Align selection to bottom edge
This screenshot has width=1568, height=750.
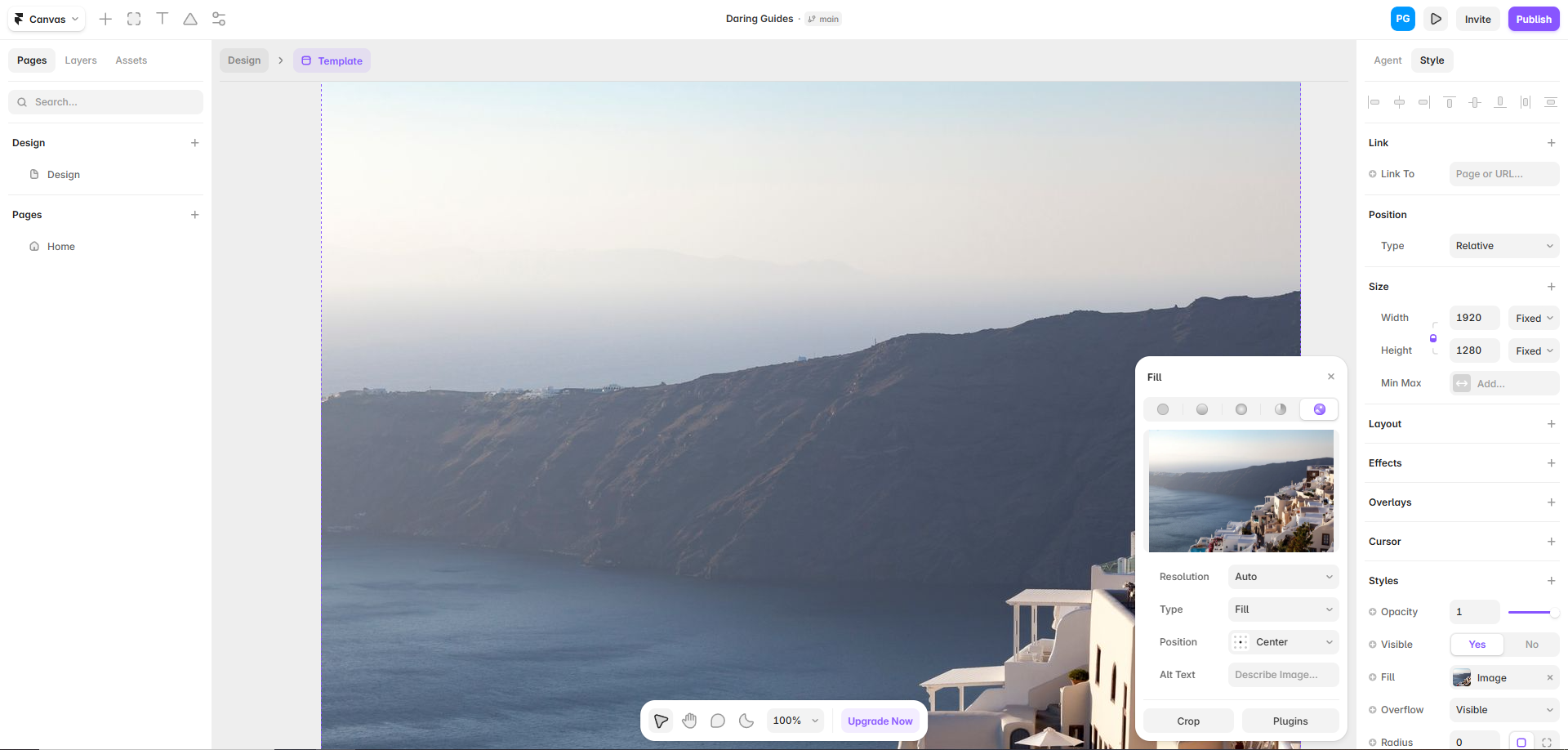(x=1500, y=102)
